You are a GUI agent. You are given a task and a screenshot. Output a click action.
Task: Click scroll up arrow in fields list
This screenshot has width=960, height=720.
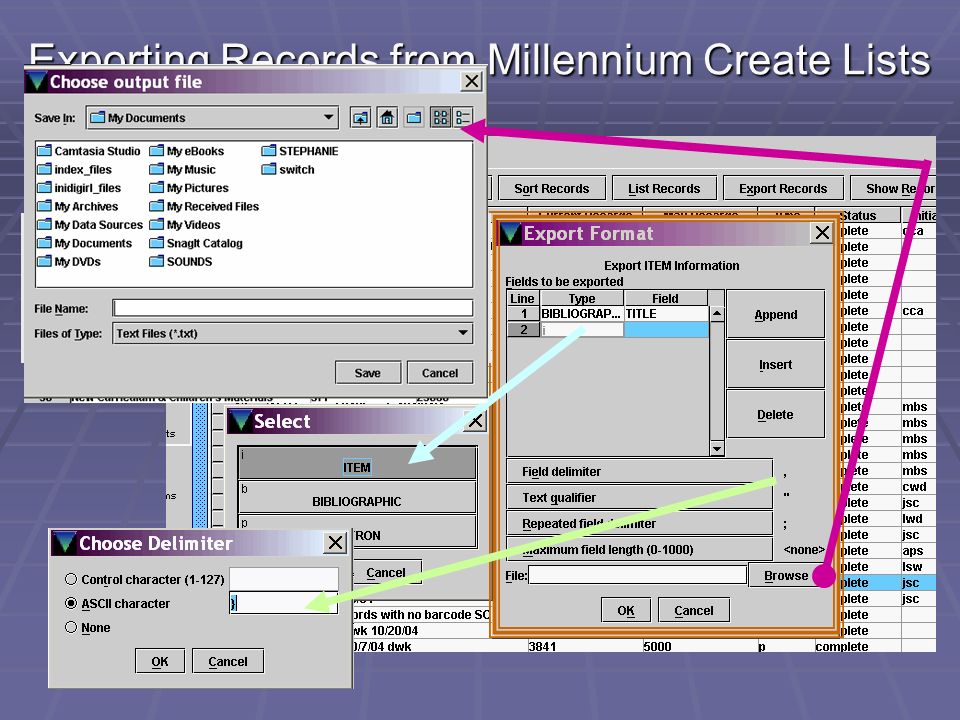click(x=716, y=314)
